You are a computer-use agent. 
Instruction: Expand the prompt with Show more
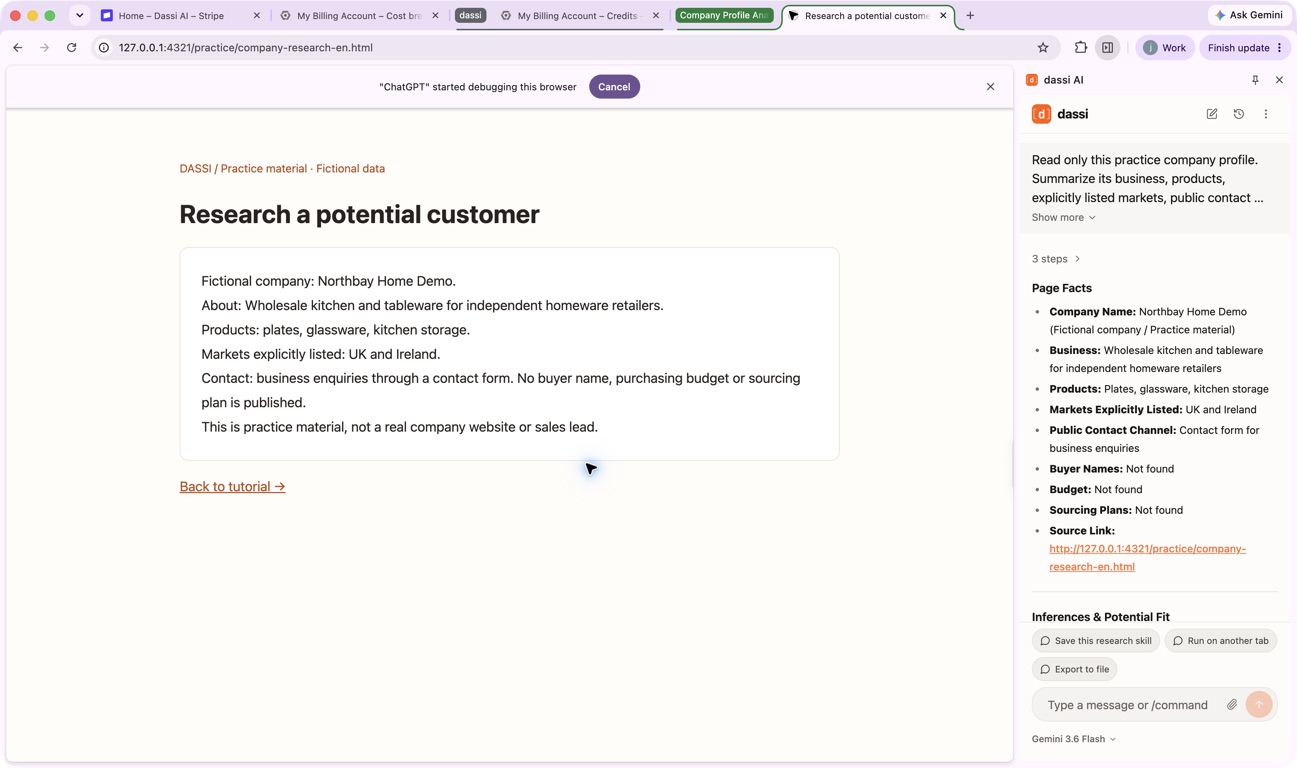pos(1064,217)
